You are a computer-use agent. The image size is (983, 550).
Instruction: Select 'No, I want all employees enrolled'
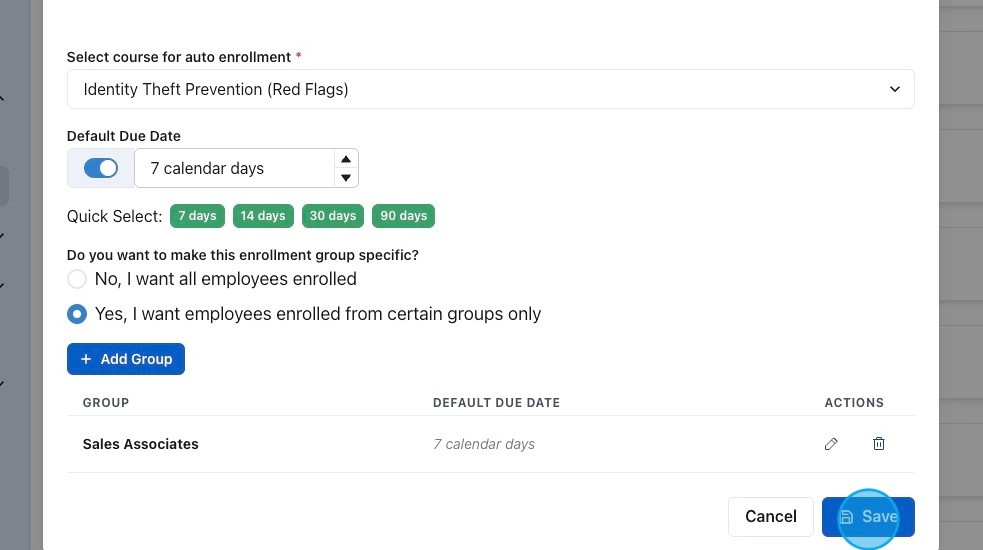click(x=77, y=279)
